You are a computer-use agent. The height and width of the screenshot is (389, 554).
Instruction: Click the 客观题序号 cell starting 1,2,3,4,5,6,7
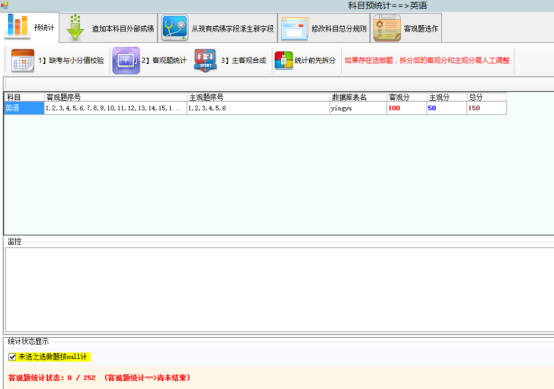click(x=115, y=108)
